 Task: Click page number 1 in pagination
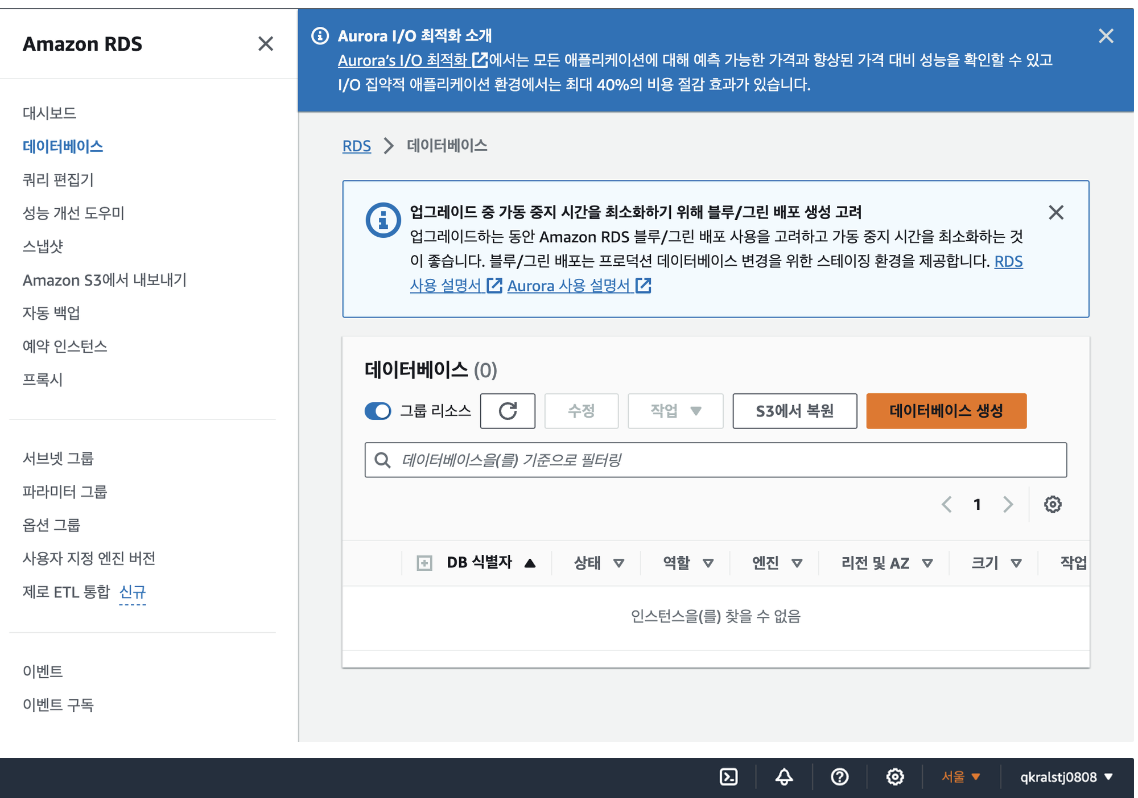coord(977,504)
